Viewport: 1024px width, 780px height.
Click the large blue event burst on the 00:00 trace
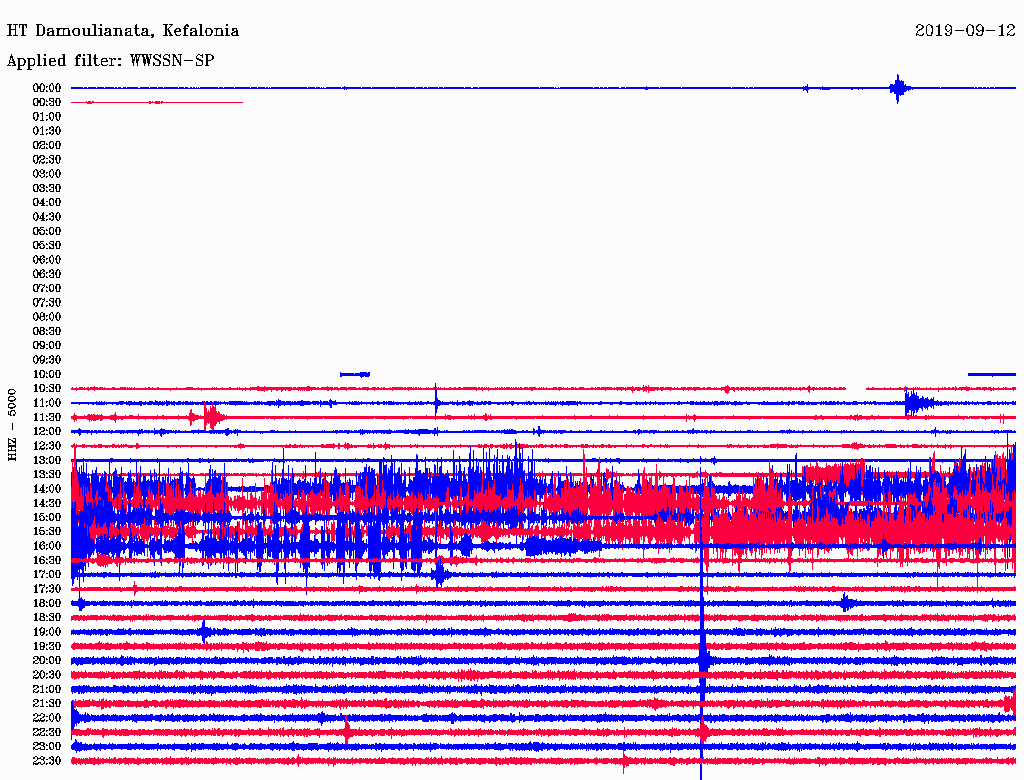[899, 88]
